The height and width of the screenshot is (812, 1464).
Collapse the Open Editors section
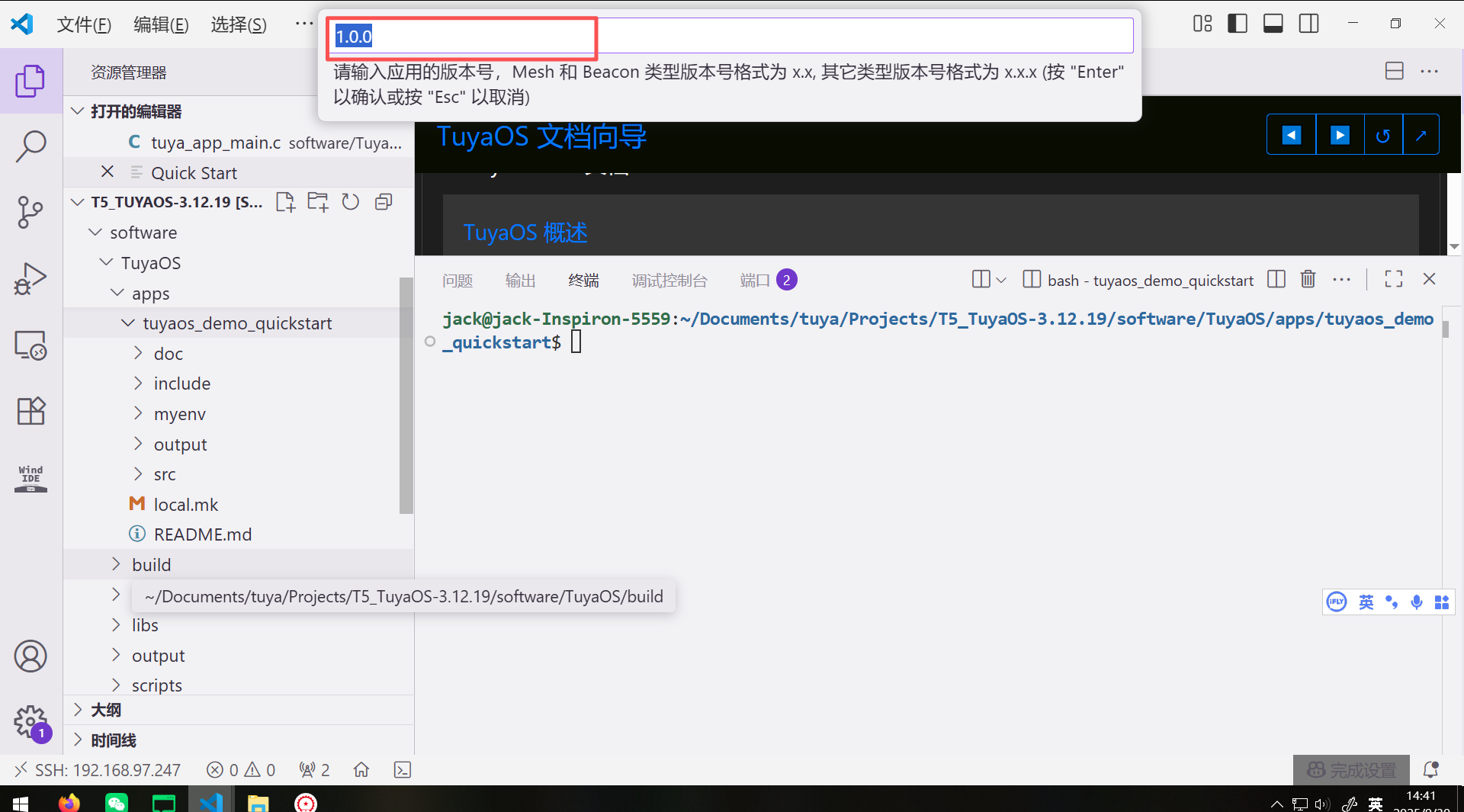coord(77,111)
